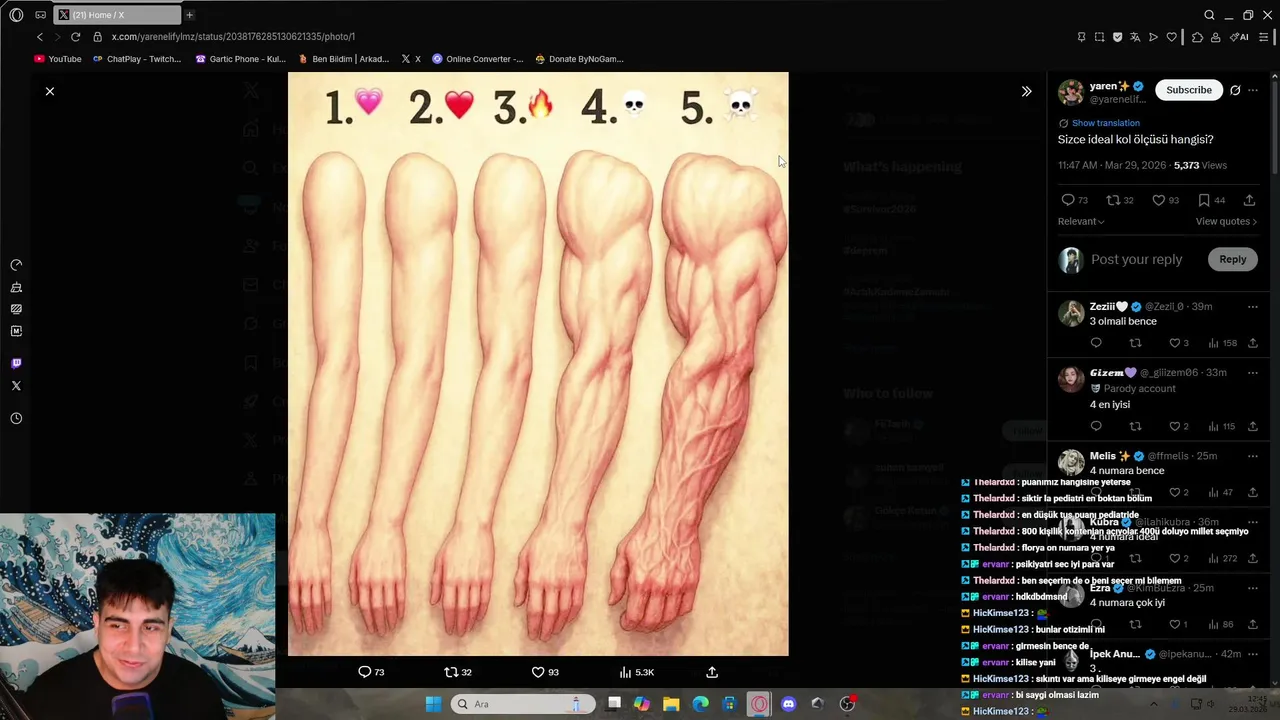Open Twitch icon in Opera sidebar
This screenshot has height=720, width=1280.
tap(16, 364)
